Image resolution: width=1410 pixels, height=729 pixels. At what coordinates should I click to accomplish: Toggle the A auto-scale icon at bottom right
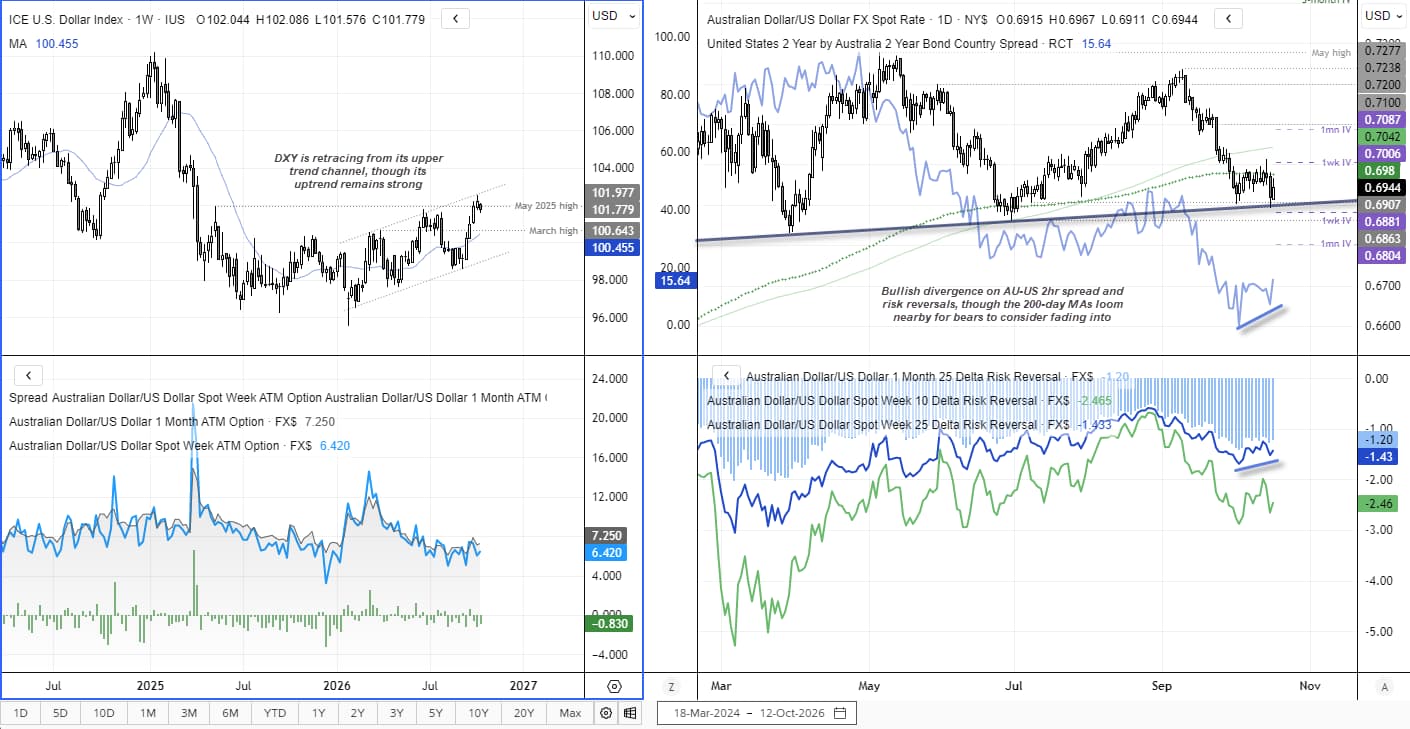point(1384,687)
